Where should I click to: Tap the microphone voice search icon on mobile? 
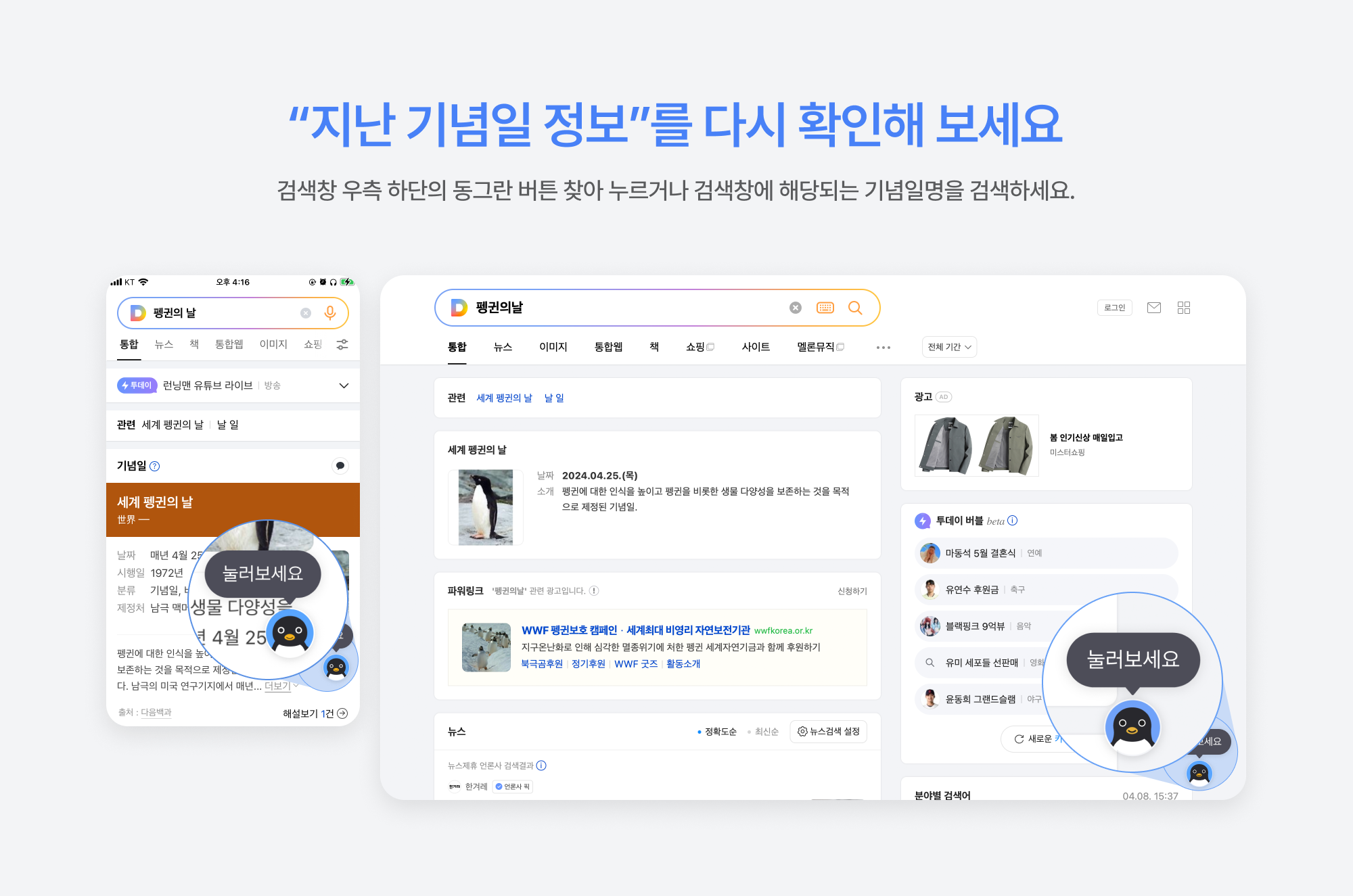[330, 312]
